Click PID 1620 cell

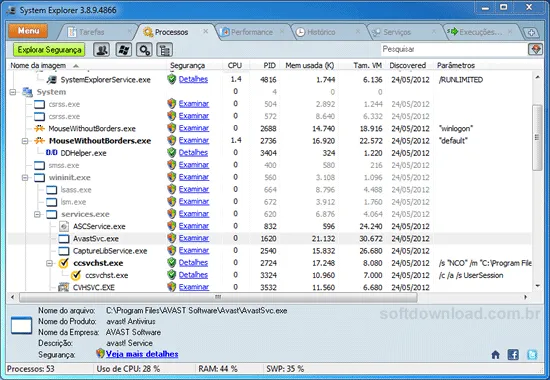pos(268,239)
